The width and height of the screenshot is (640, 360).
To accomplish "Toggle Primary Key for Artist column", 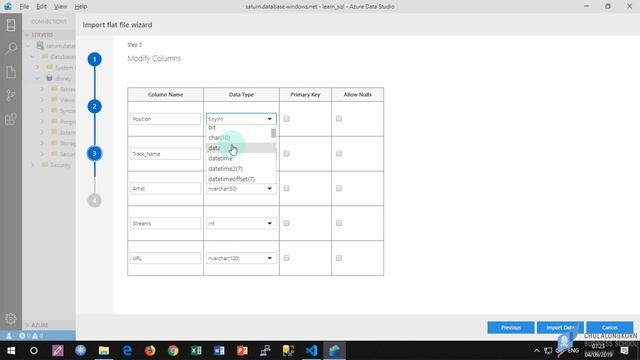I will point(287,188).
